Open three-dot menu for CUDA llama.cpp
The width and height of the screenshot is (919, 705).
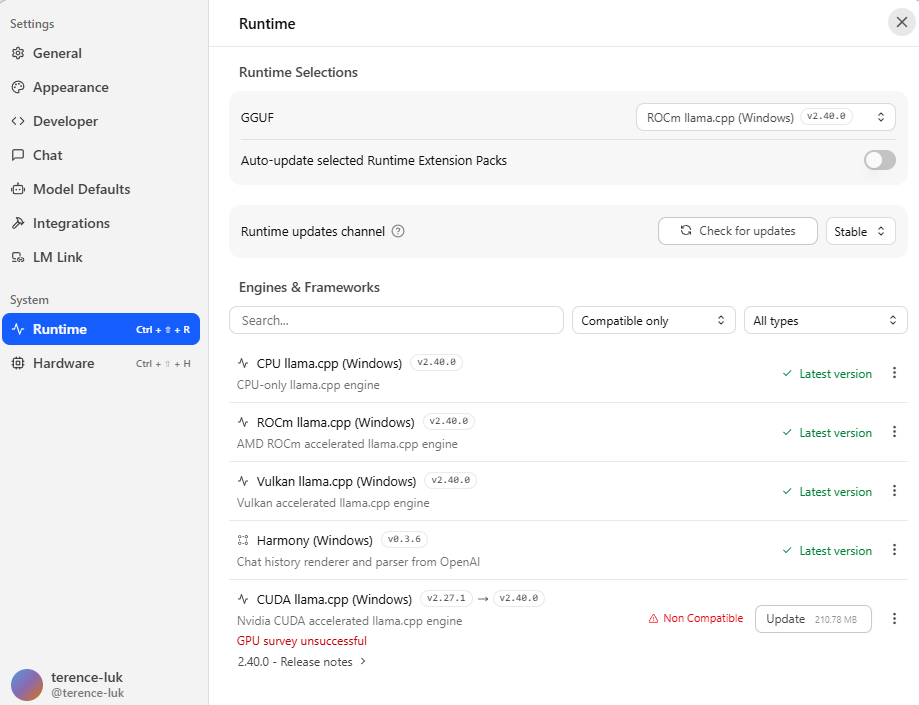click(x=894, y=619)
